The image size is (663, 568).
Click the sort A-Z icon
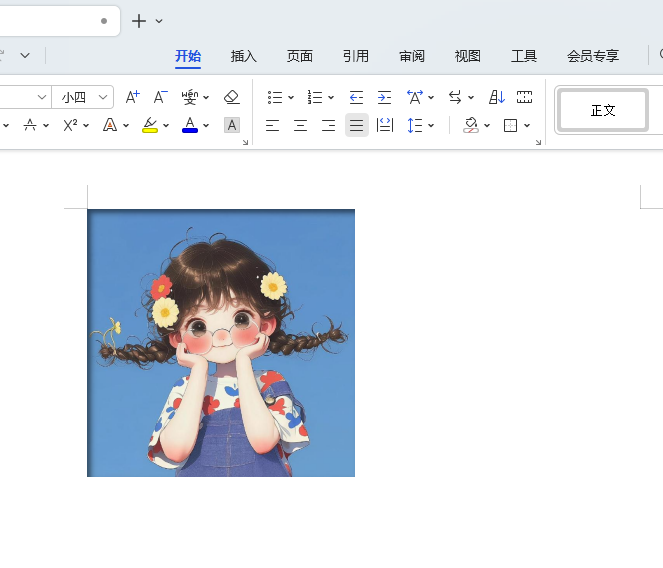tap(497, 97)
